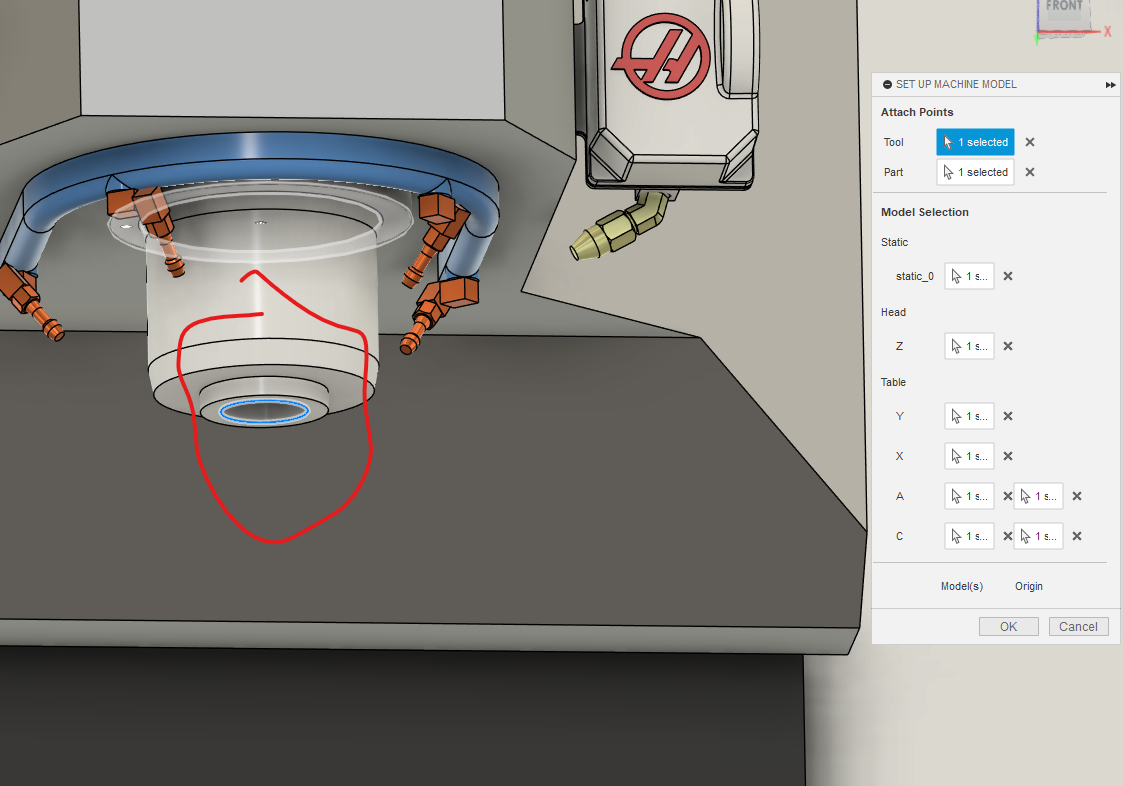Open the static_0 selection control
The height and width of the screenshot is (786, 1123).
pos(968,276)
